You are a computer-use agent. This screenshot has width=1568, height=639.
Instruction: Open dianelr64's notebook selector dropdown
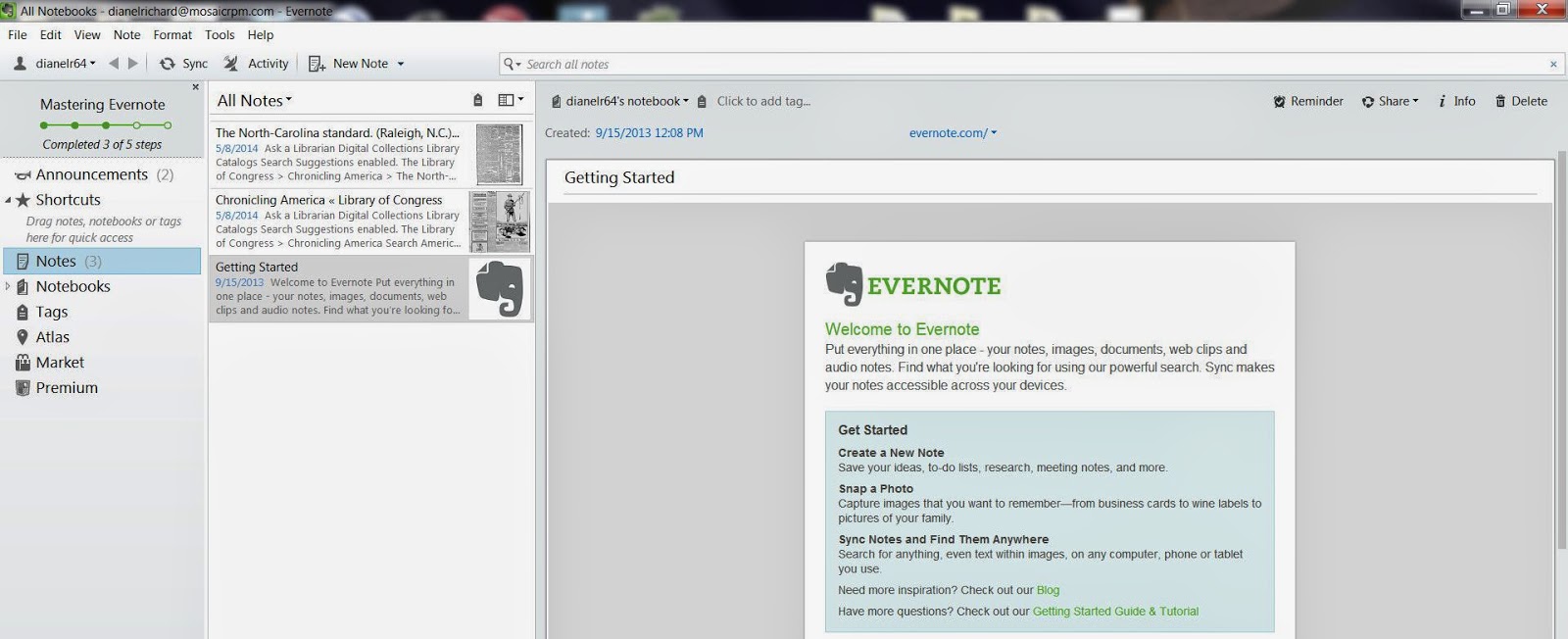point(685,101)
